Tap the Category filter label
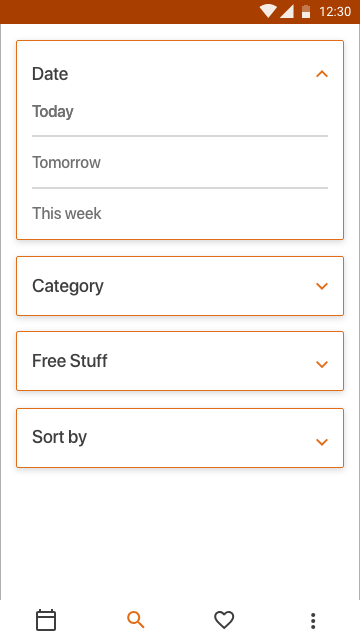This screenshot has height=640, width=360. pyautogui.click(x=68, y=286)
